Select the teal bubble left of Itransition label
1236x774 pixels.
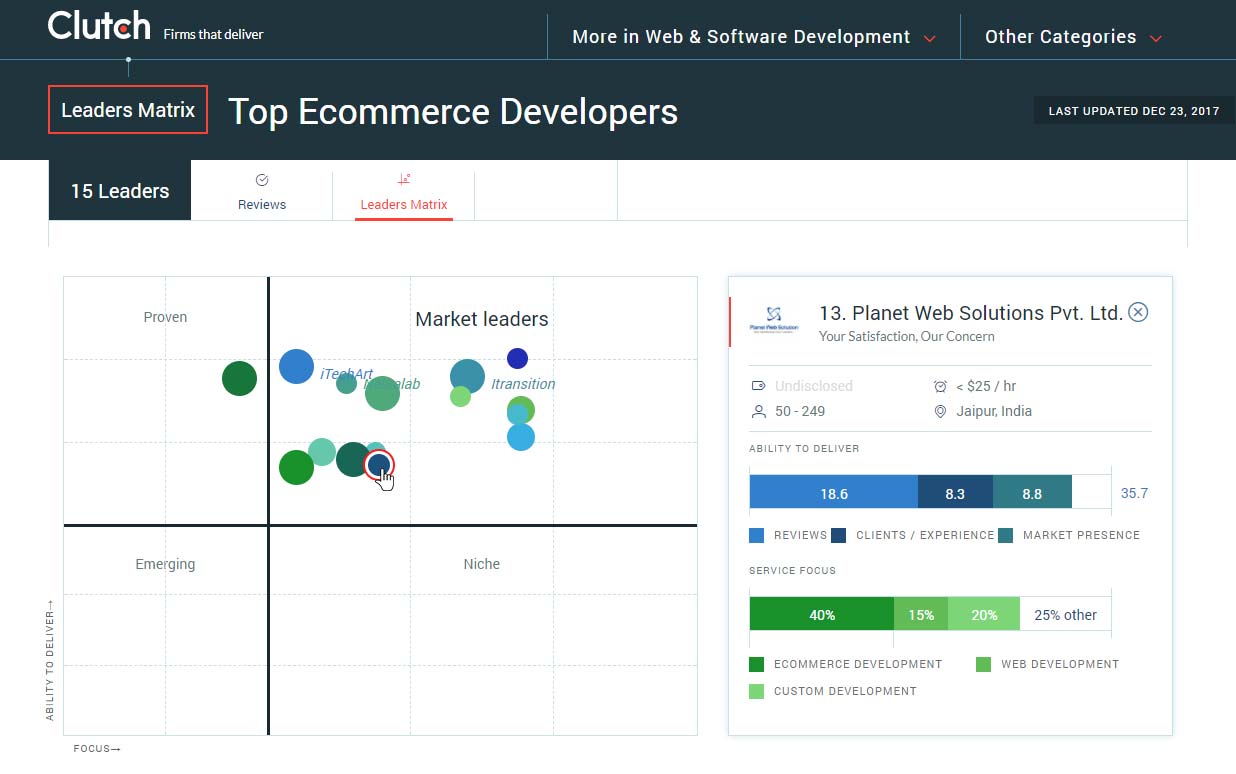click(x=467, y=377)
